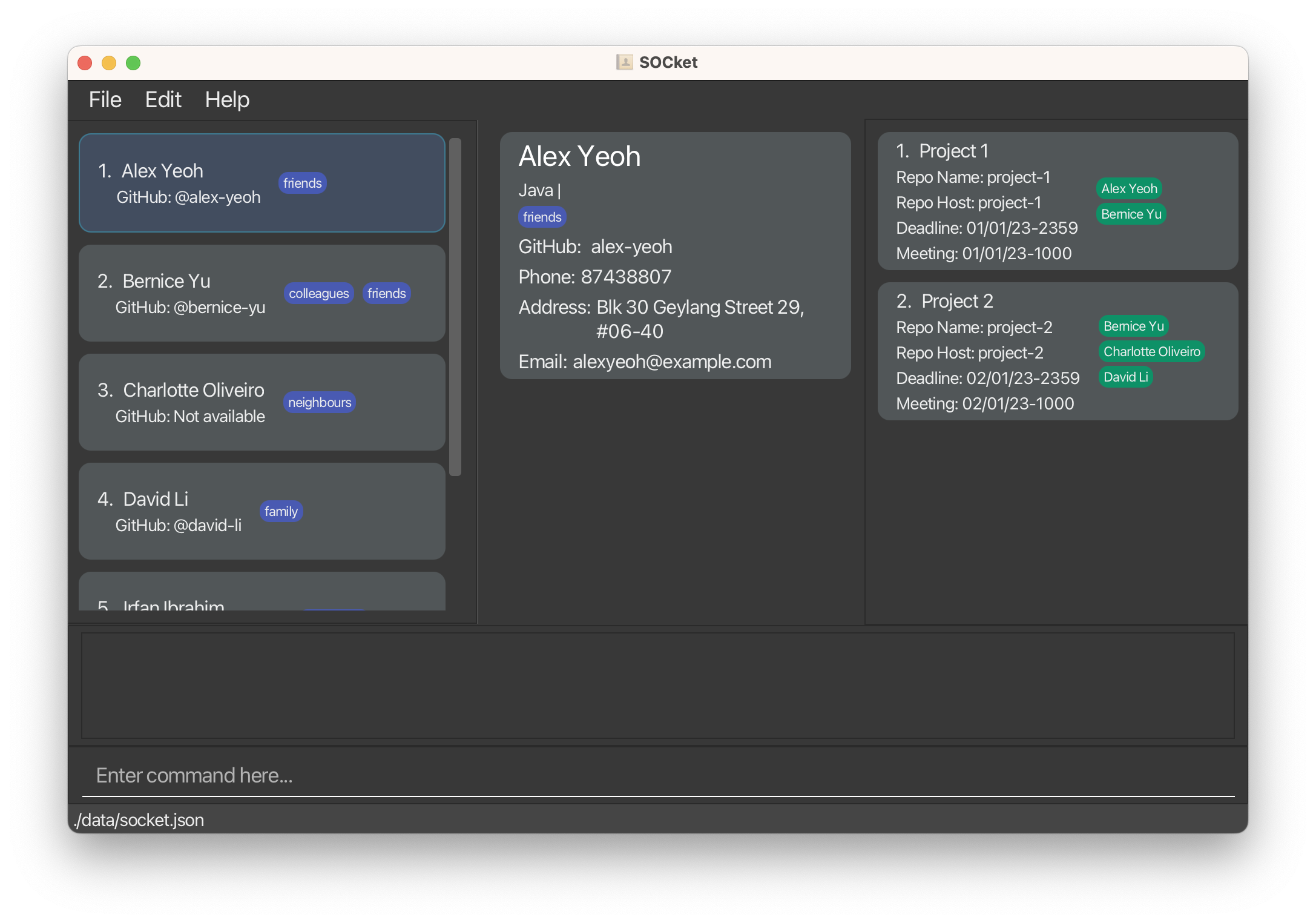Select the Alex Yeoh contact card

tap(262, 183)
